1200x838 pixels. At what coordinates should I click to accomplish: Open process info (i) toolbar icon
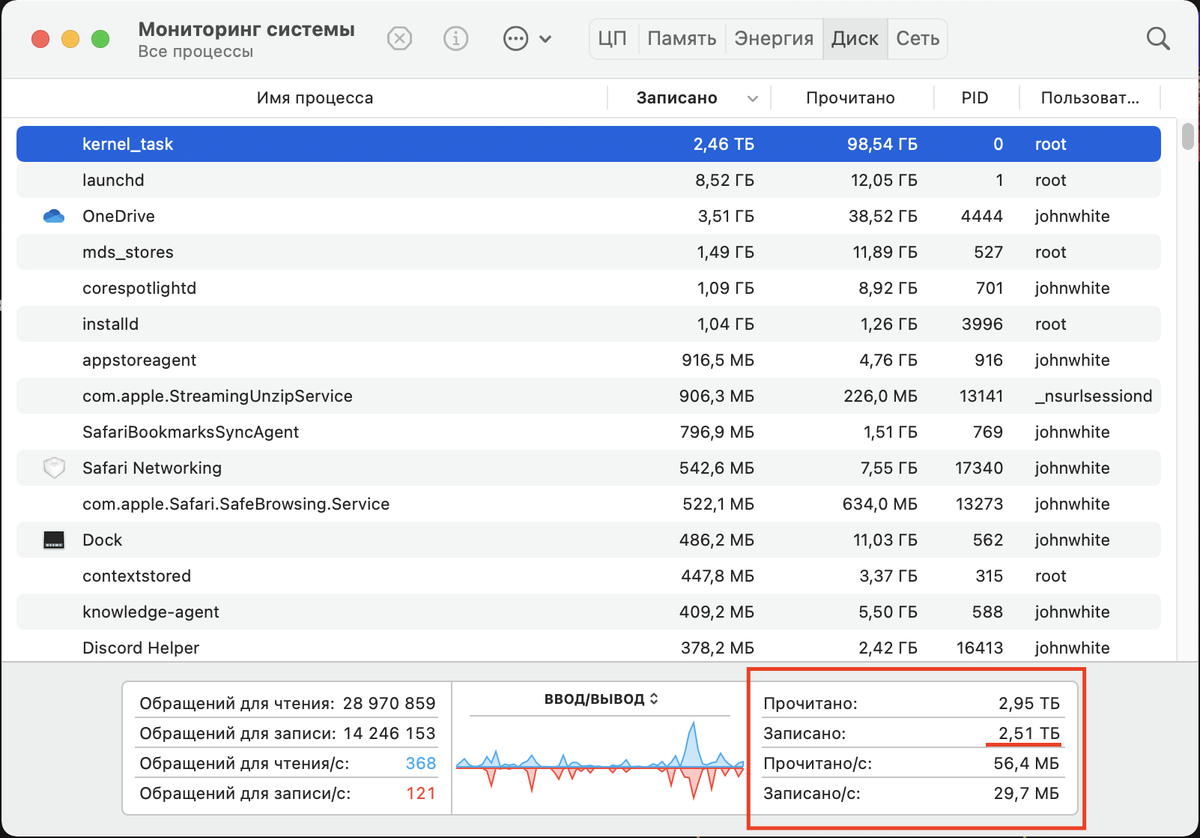coord(456,39)
